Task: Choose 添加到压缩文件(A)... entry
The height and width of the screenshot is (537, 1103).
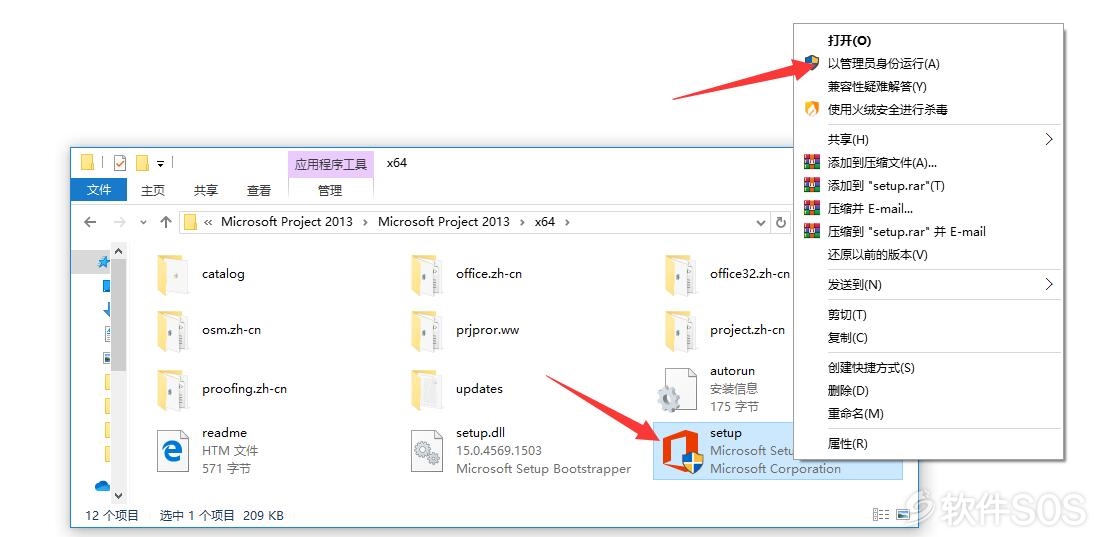Action: pyautogui.click(x=929, y=163)
